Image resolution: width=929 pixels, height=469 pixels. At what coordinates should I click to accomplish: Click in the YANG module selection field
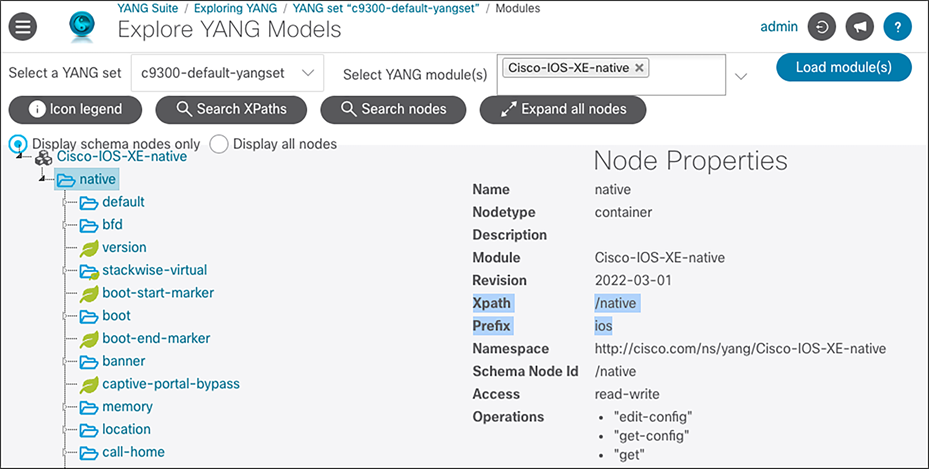pyautogui.click(x=611, y=75)
